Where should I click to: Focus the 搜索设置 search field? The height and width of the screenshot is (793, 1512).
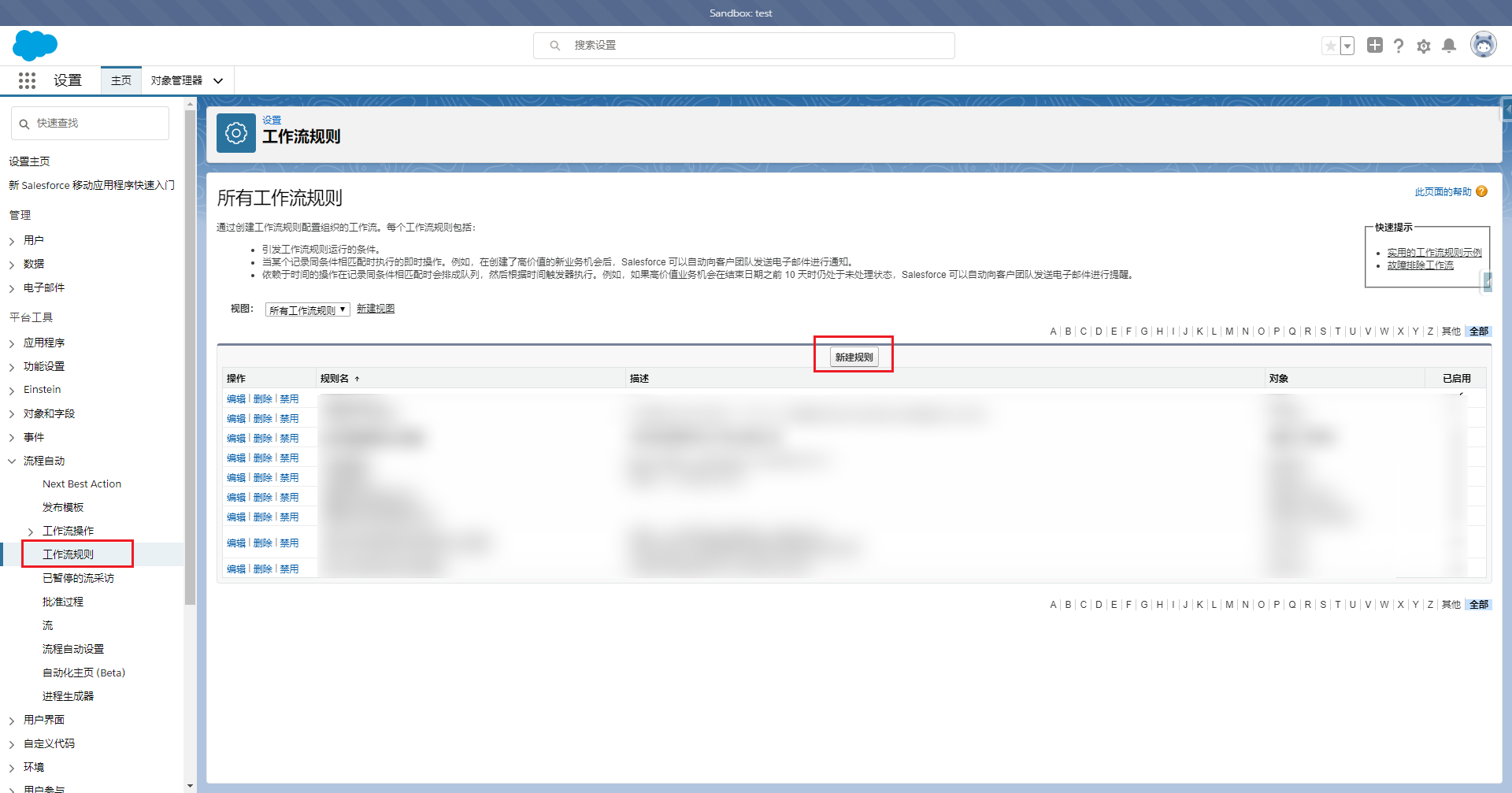(x=744, y=46)
